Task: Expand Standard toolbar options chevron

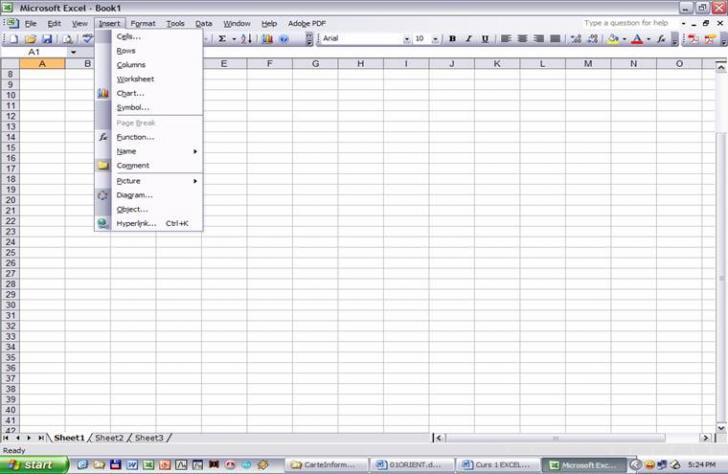Action: [309, 39]
